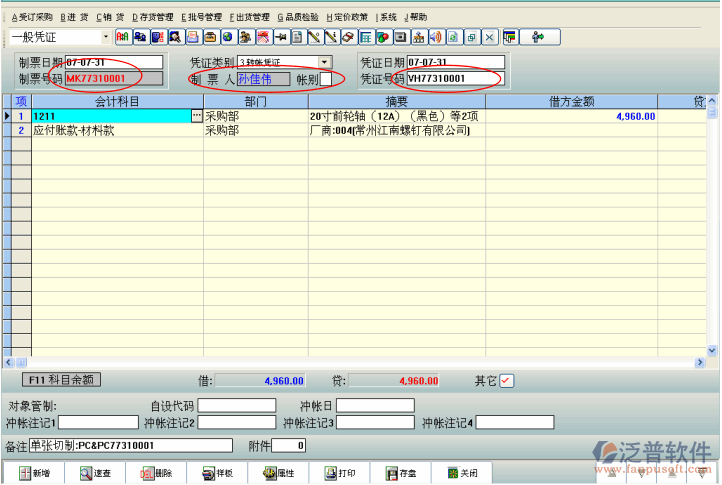Click the 关闭 close button
722x485 pixels.
pyautogui.click(x=462, y=473)
